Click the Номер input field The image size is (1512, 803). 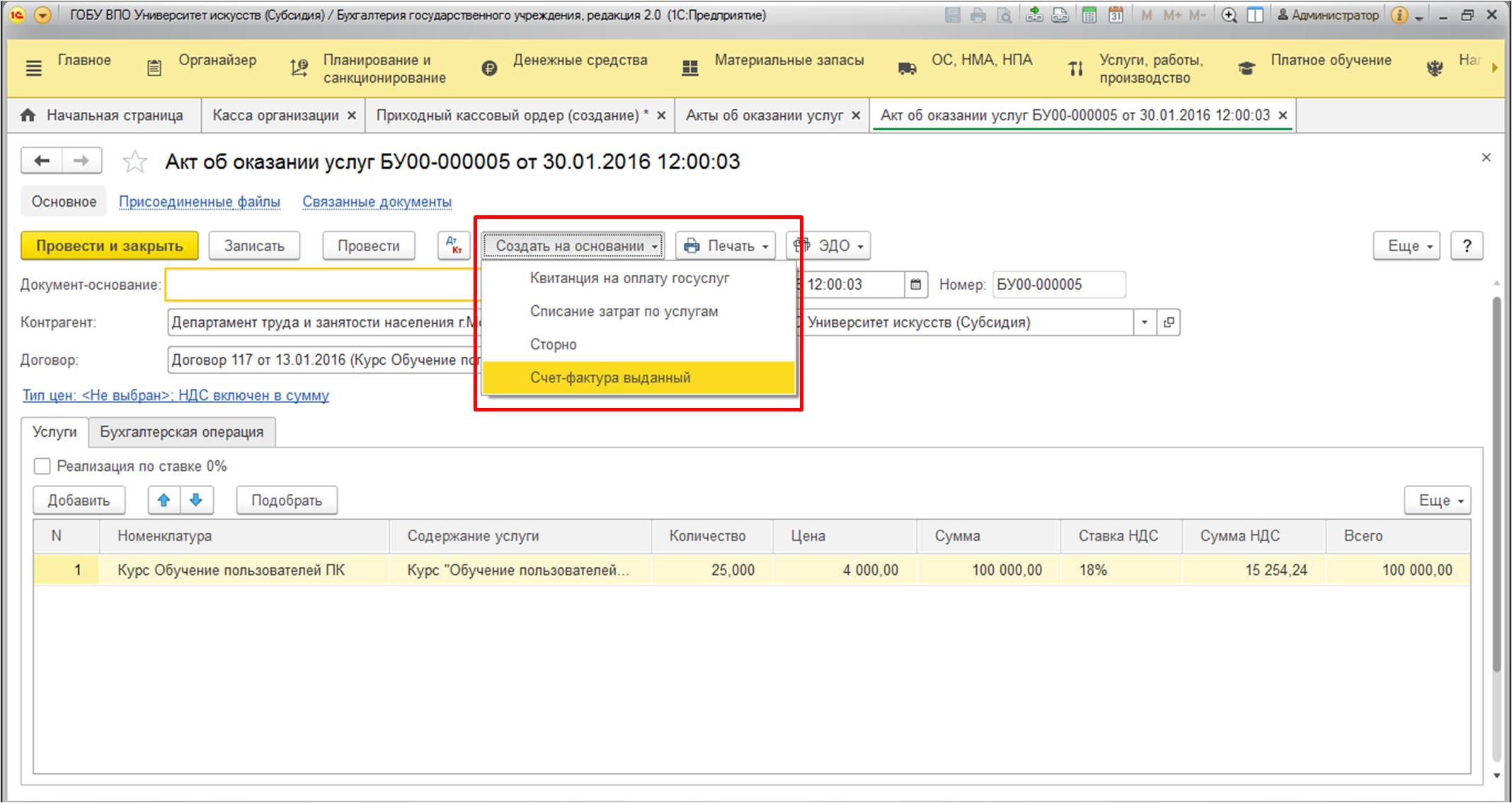(x=1058, y=285)
